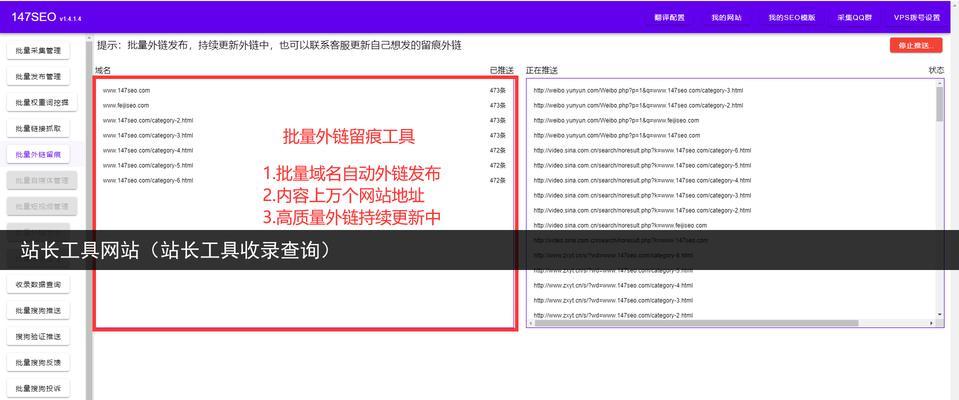The width and height of the screenshot is (959, 400).
Task: Click video.sina.com.cn URL ending category-2.html
Action: [642, 210]
